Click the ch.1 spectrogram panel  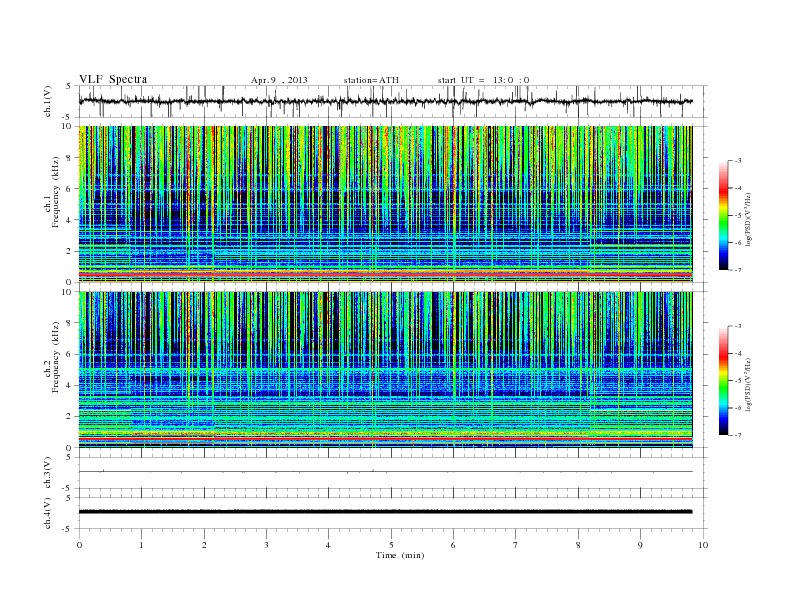click(385, 204)
